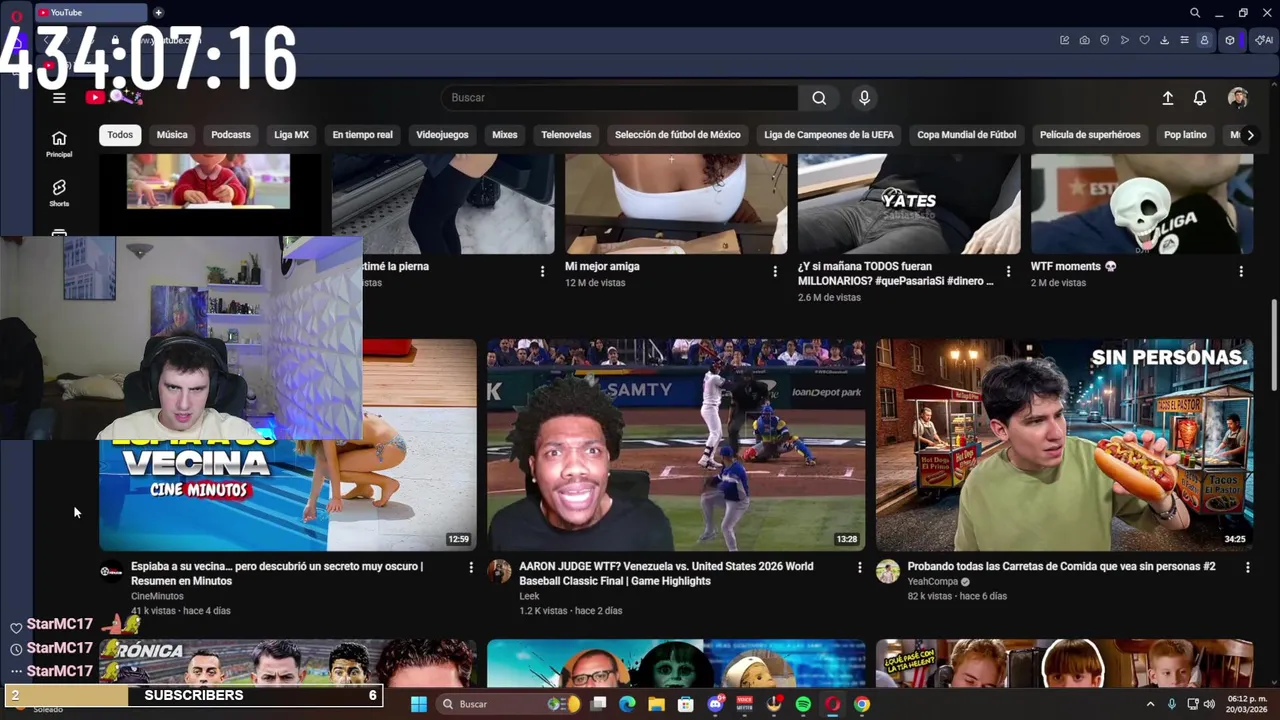Switch to the YouTube browser tab
This screenshot has width=1280, height=720.
click(x=90, y=12)
